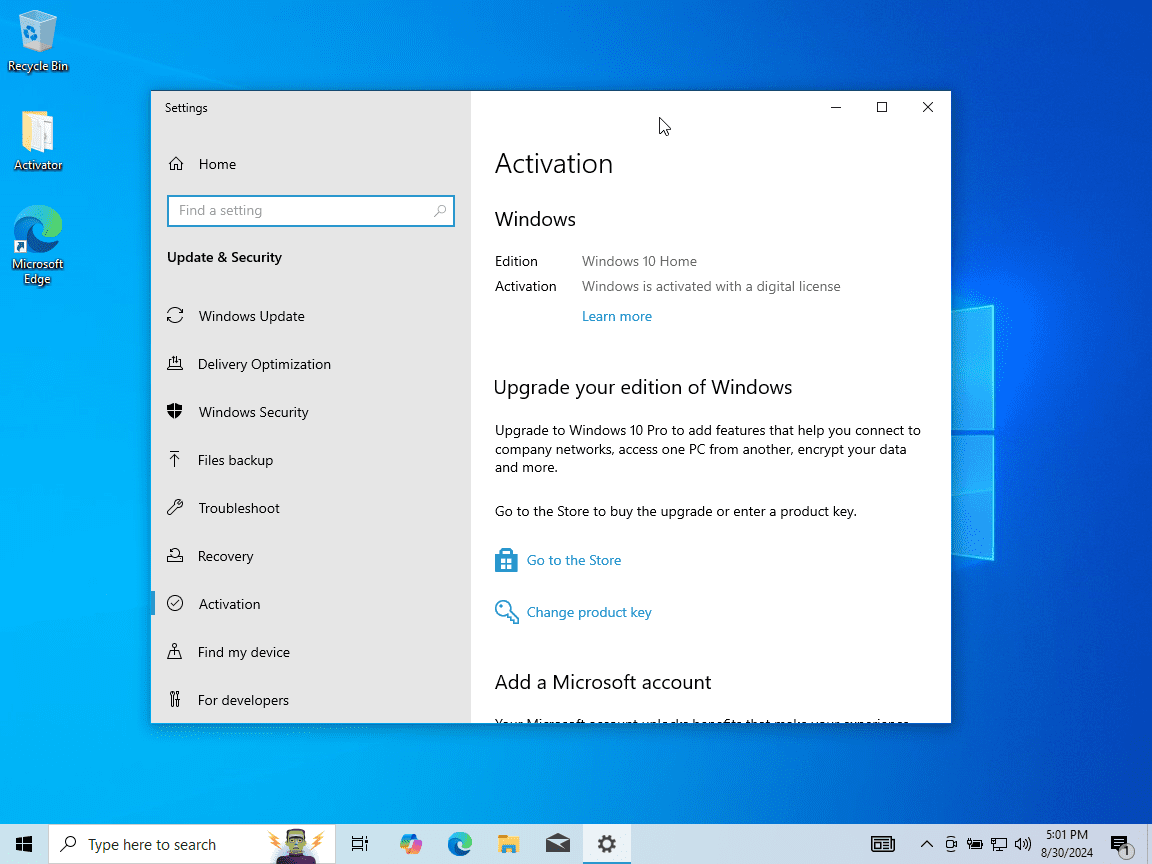Maximize the Settings window
Viewport: 1152px width, 864px height.
(x=882, y=107)
